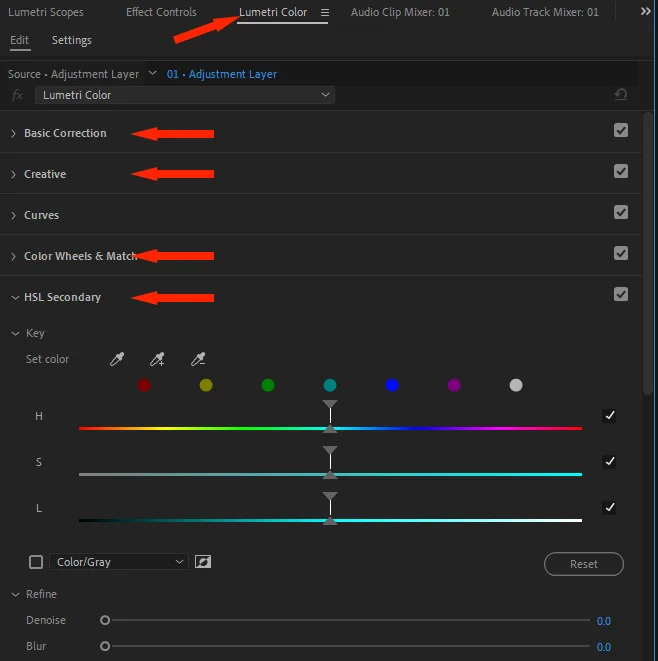Image resolution: width=658 pixels, height=661 pixels.
Task: Click the S saturation range top handle
Action: [x=330, y=450]
